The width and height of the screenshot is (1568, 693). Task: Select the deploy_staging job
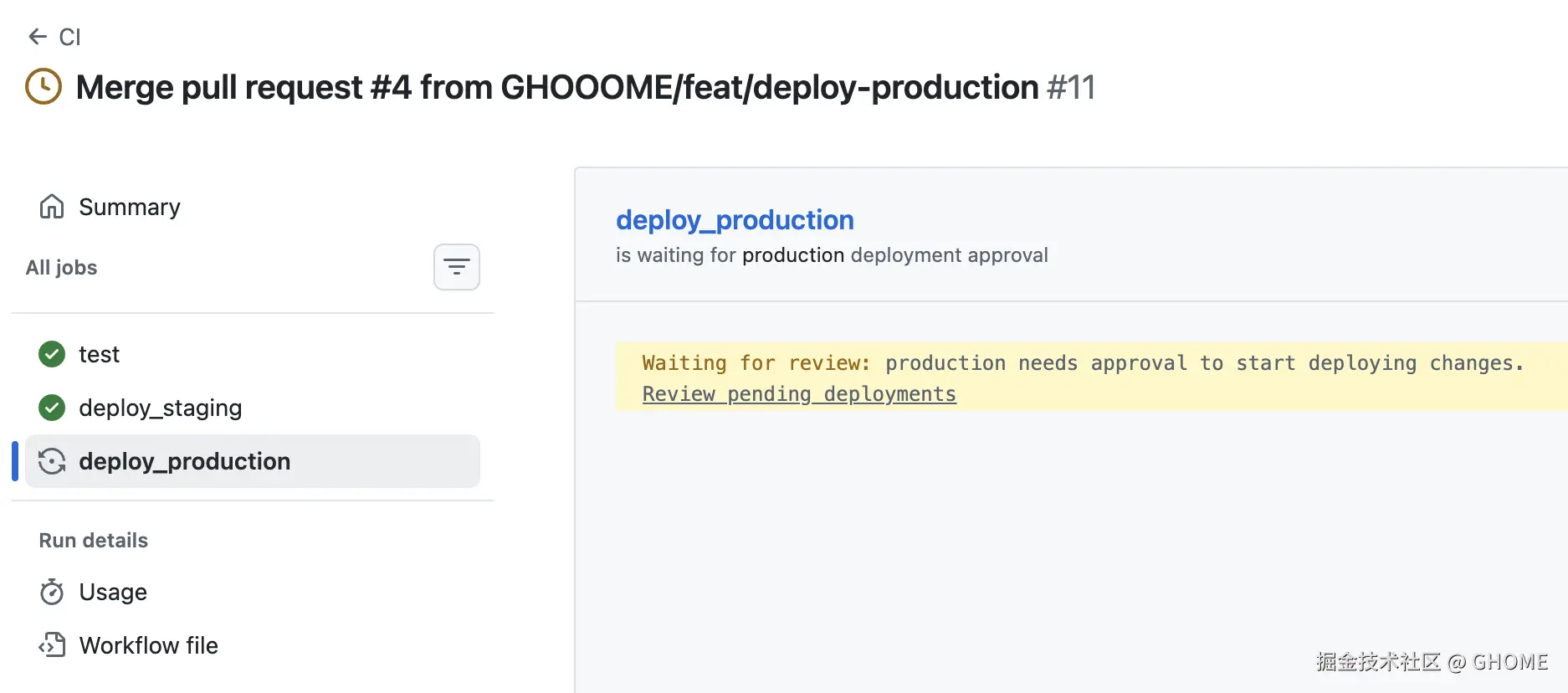(160, 408)
